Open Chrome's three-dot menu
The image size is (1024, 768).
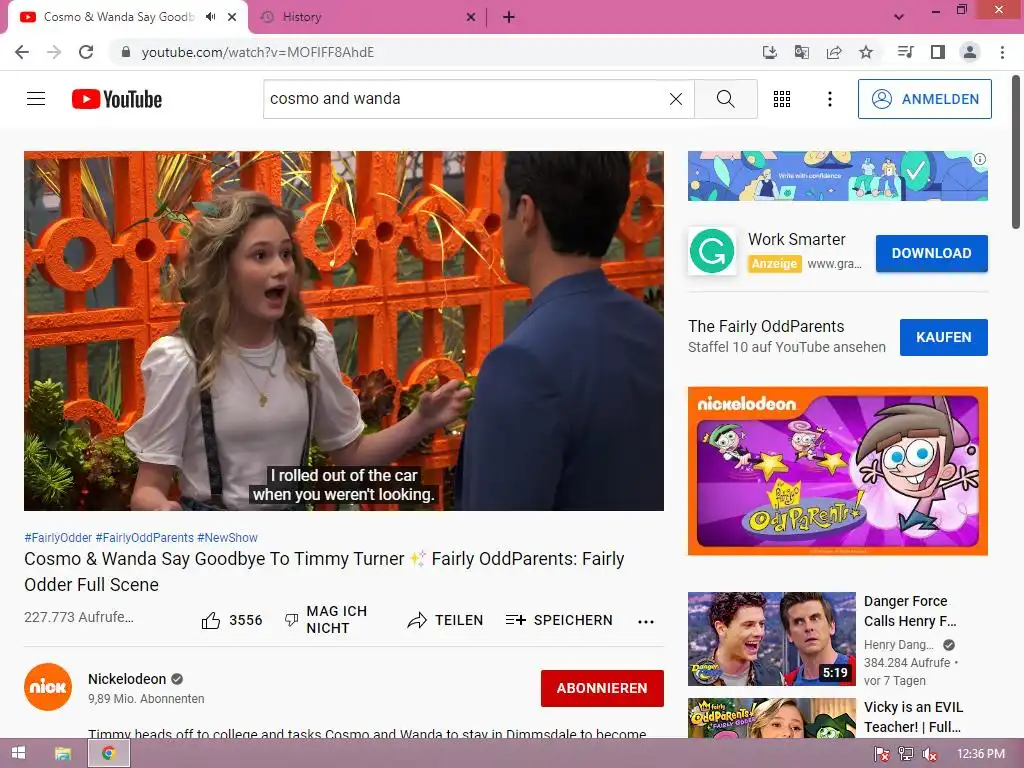pyautogui.click(x=1002, y=52)
